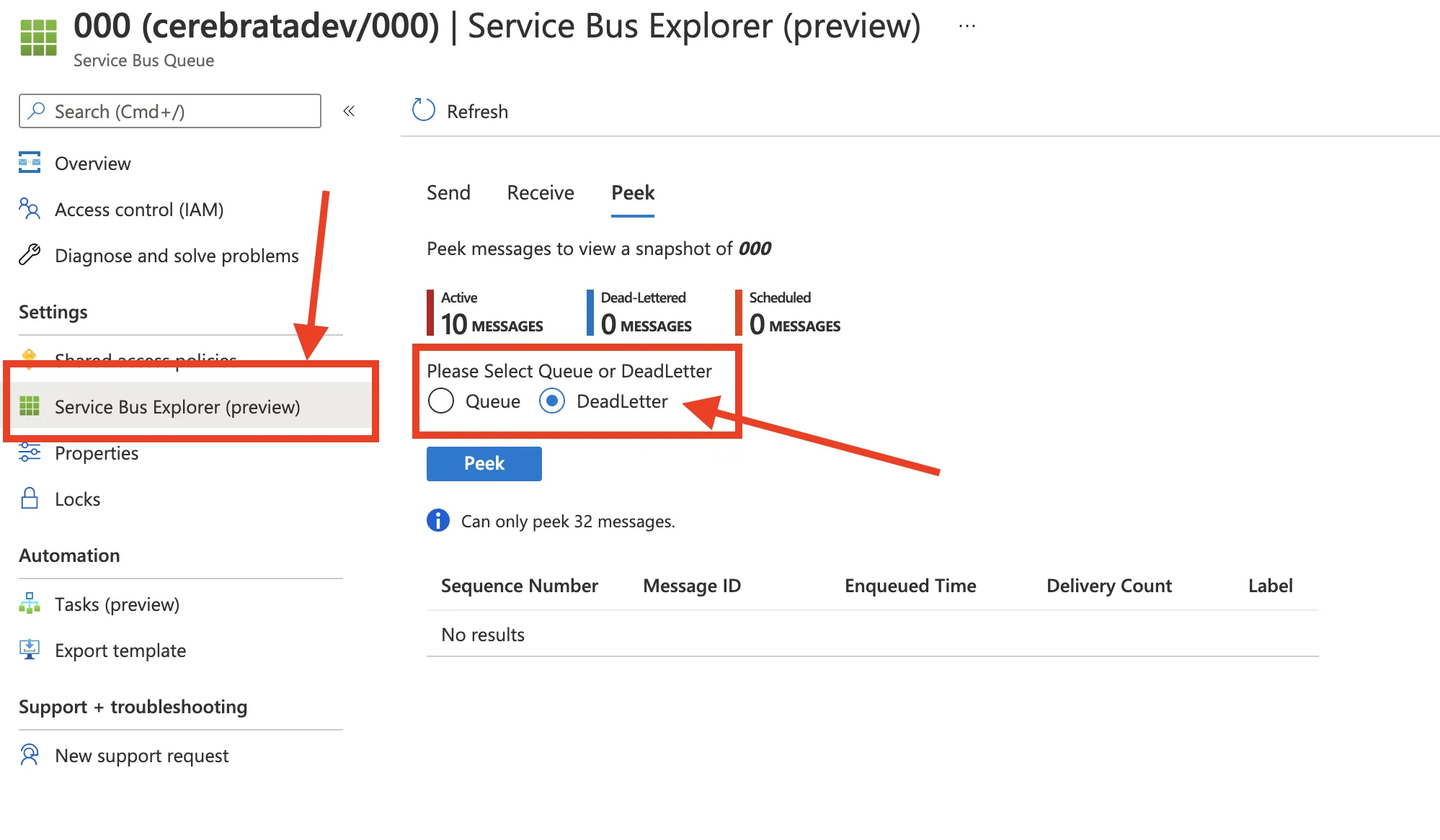1440x840 pixels.
Task: Select the Queue radio button
Action: (441, 401)
